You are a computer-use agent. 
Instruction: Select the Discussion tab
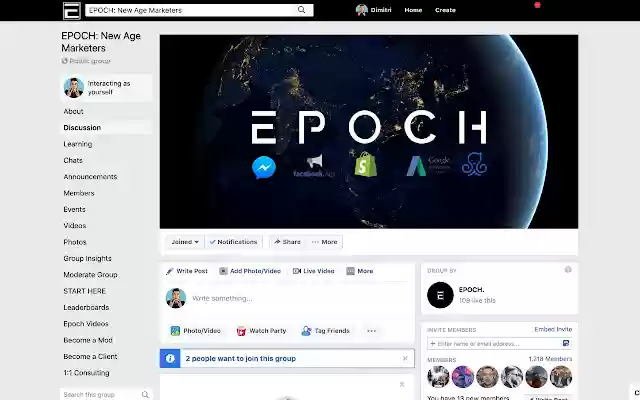tap(82, 128)
